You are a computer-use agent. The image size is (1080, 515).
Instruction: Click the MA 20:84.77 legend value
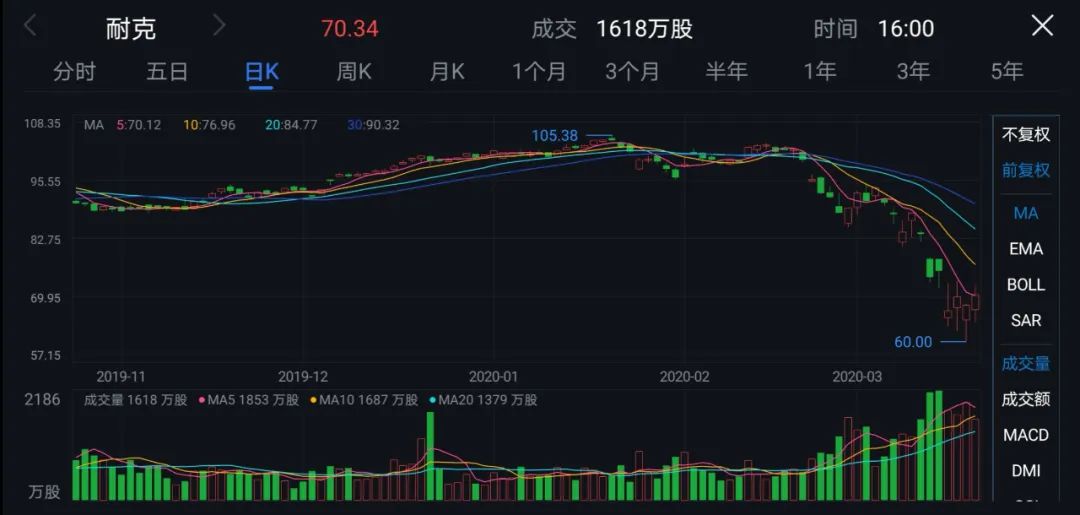[x=291, y=125]
